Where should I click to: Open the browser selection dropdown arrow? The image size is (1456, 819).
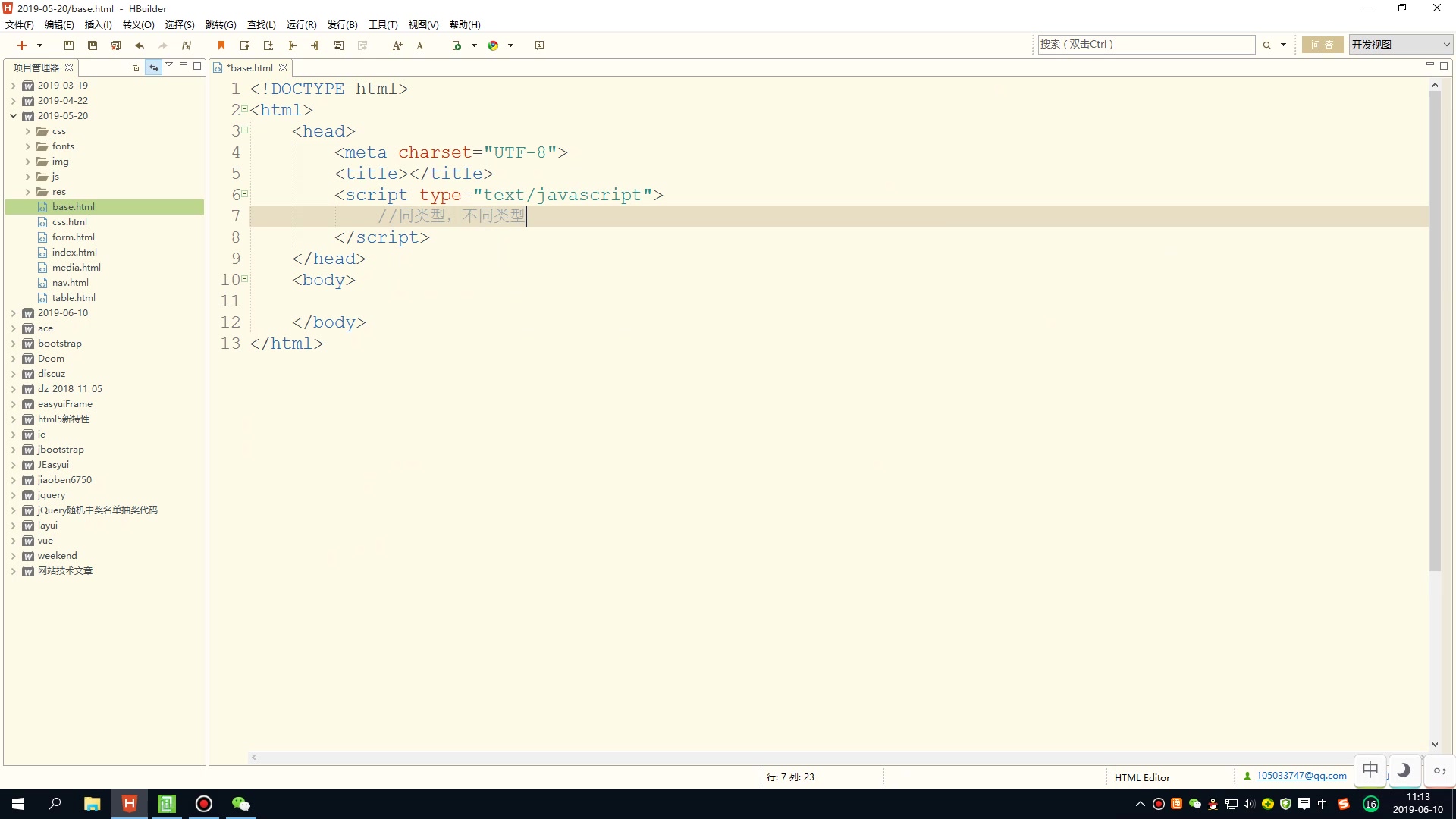510,45
